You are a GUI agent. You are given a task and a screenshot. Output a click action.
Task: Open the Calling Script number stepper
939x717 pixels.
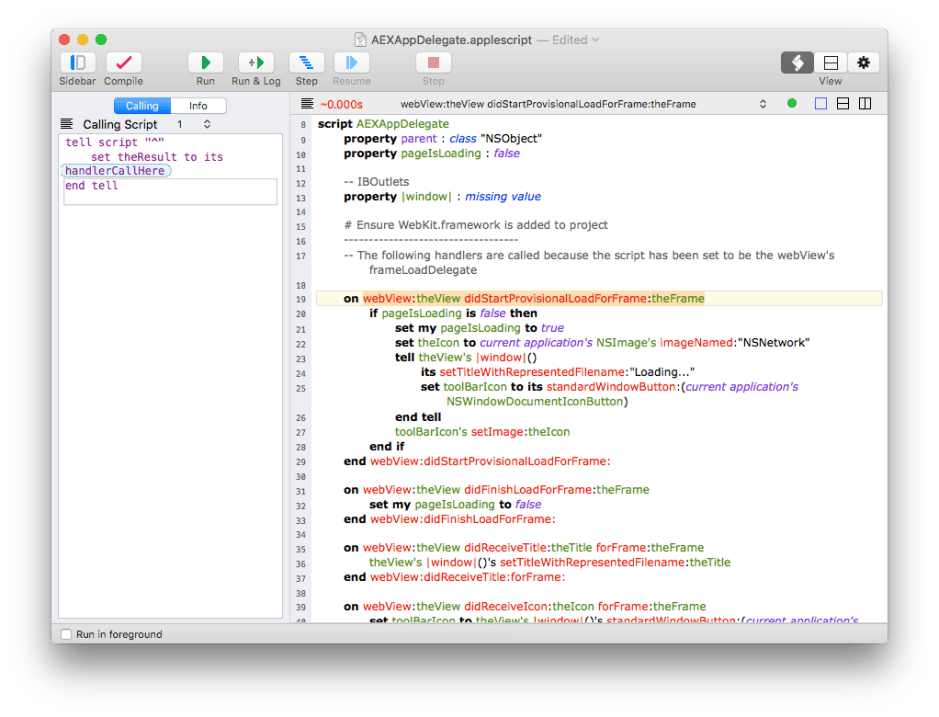pyautogui.click(x=206, y=123)
